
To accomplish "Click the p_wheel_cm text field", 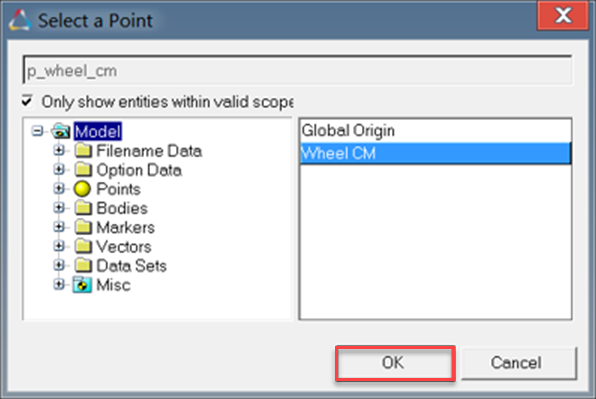I will point(297,70).
